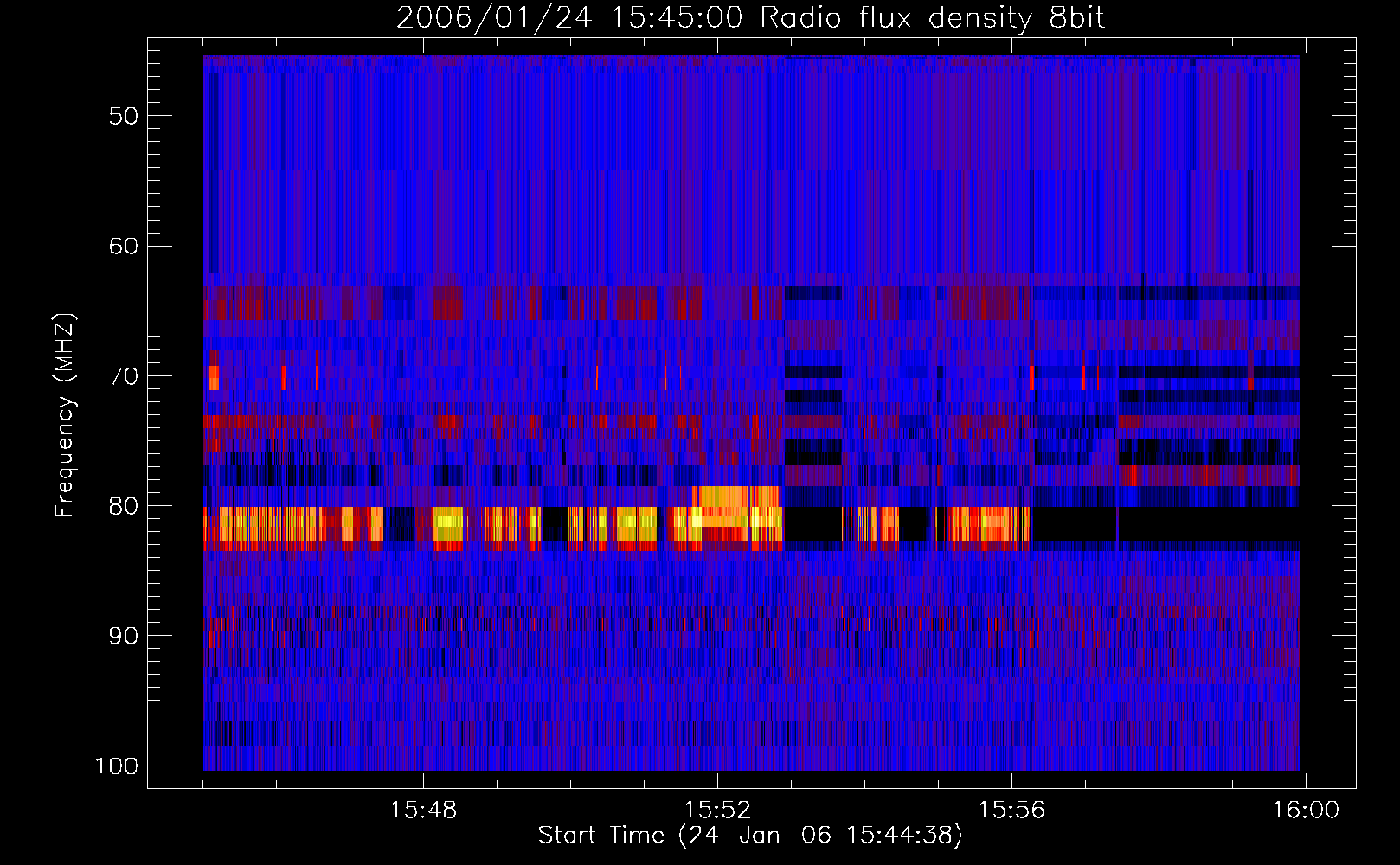Screen dimensions: 1400x865
Task: Click the 50 frequency tick label
Action: pos(124,116)
